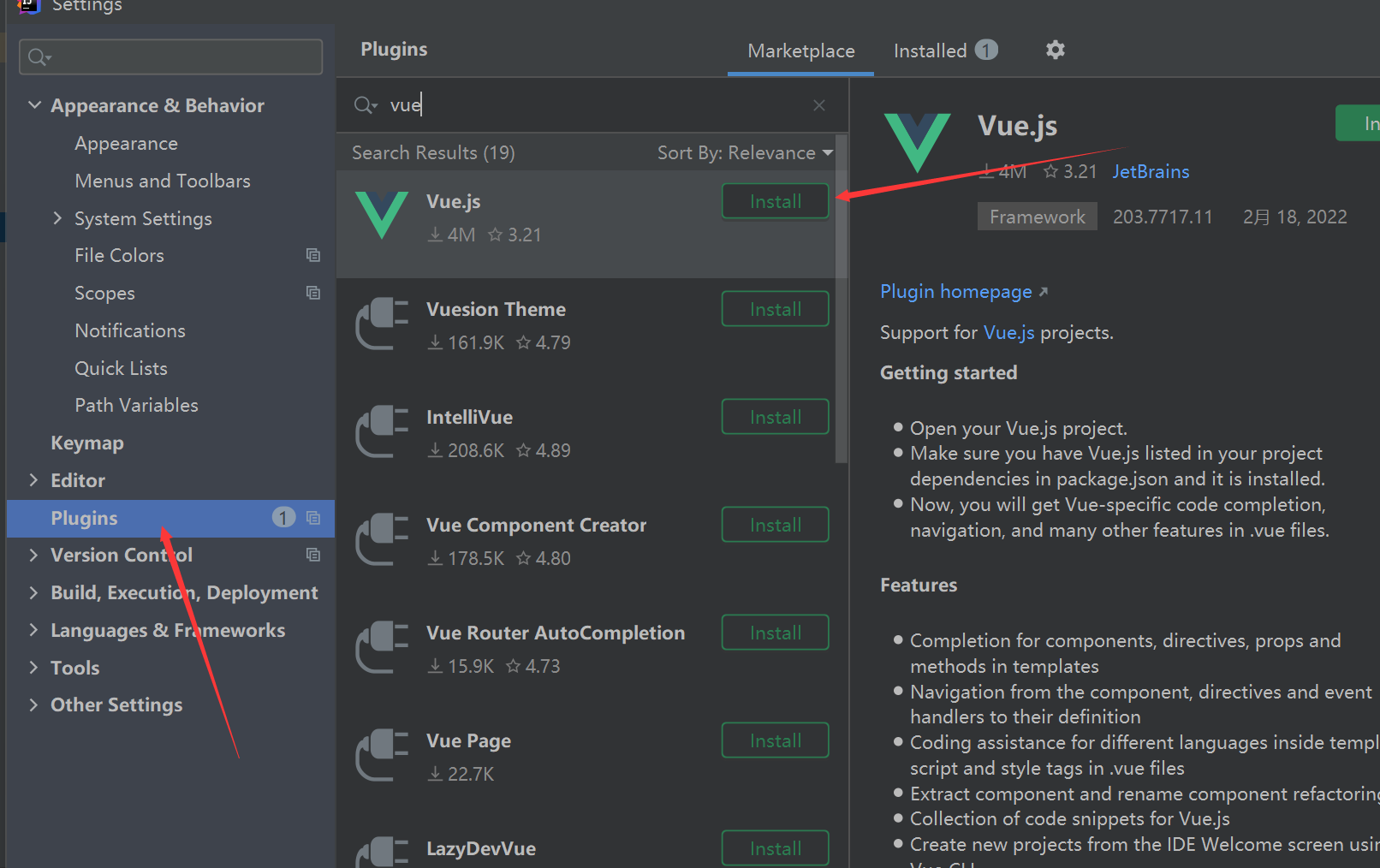Open the Plugin homepage link
The height and width of the screenshot is (868, 1380).
964,291
